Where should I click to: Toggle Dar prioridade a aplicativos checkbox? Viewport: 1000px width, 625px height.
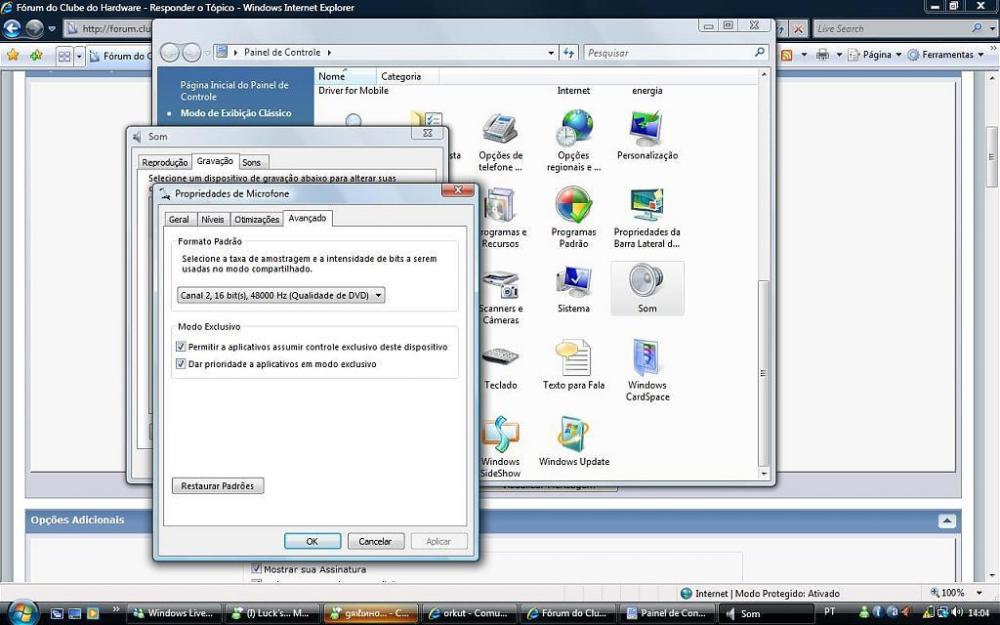click(x=181, y=364)
